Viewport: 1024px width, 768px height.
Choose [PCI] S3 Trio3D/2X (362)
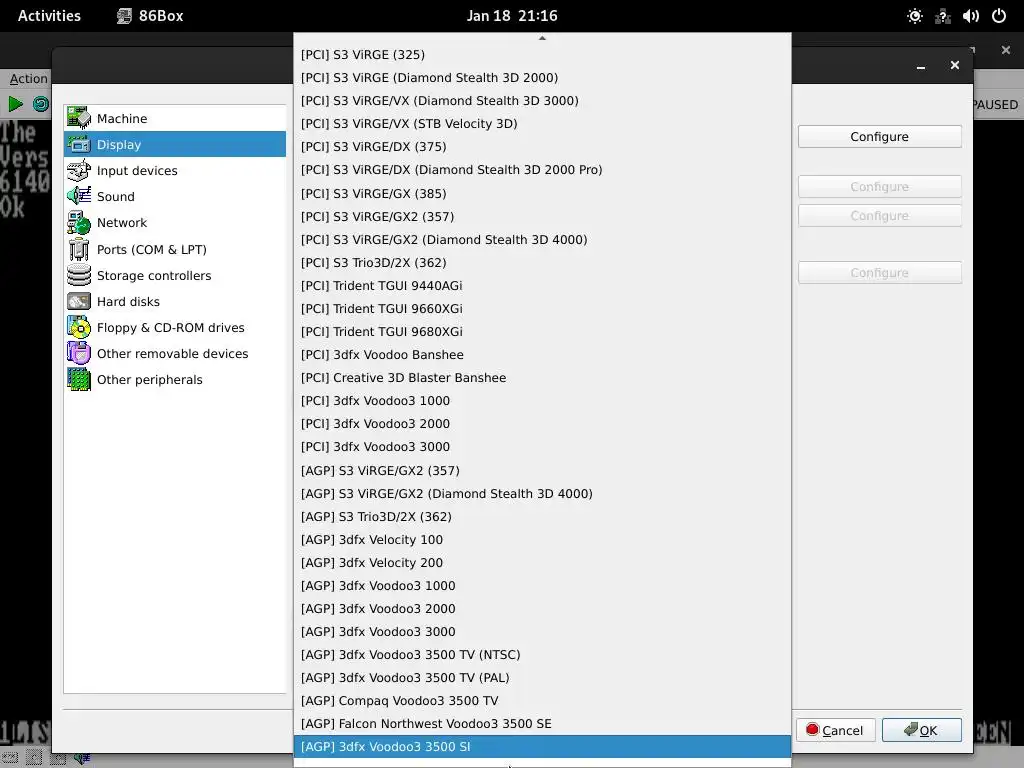pos(542,263)
